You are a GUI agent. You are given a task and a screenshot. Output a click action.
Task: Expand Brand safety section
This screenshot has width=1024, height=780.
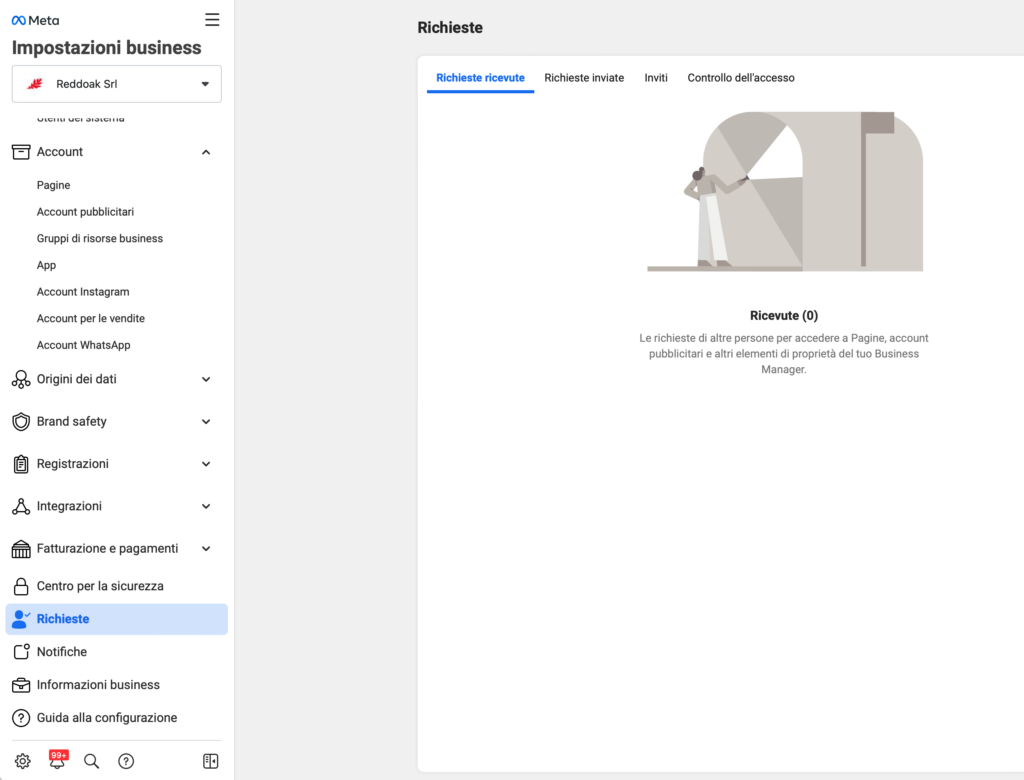click(206, 422)
